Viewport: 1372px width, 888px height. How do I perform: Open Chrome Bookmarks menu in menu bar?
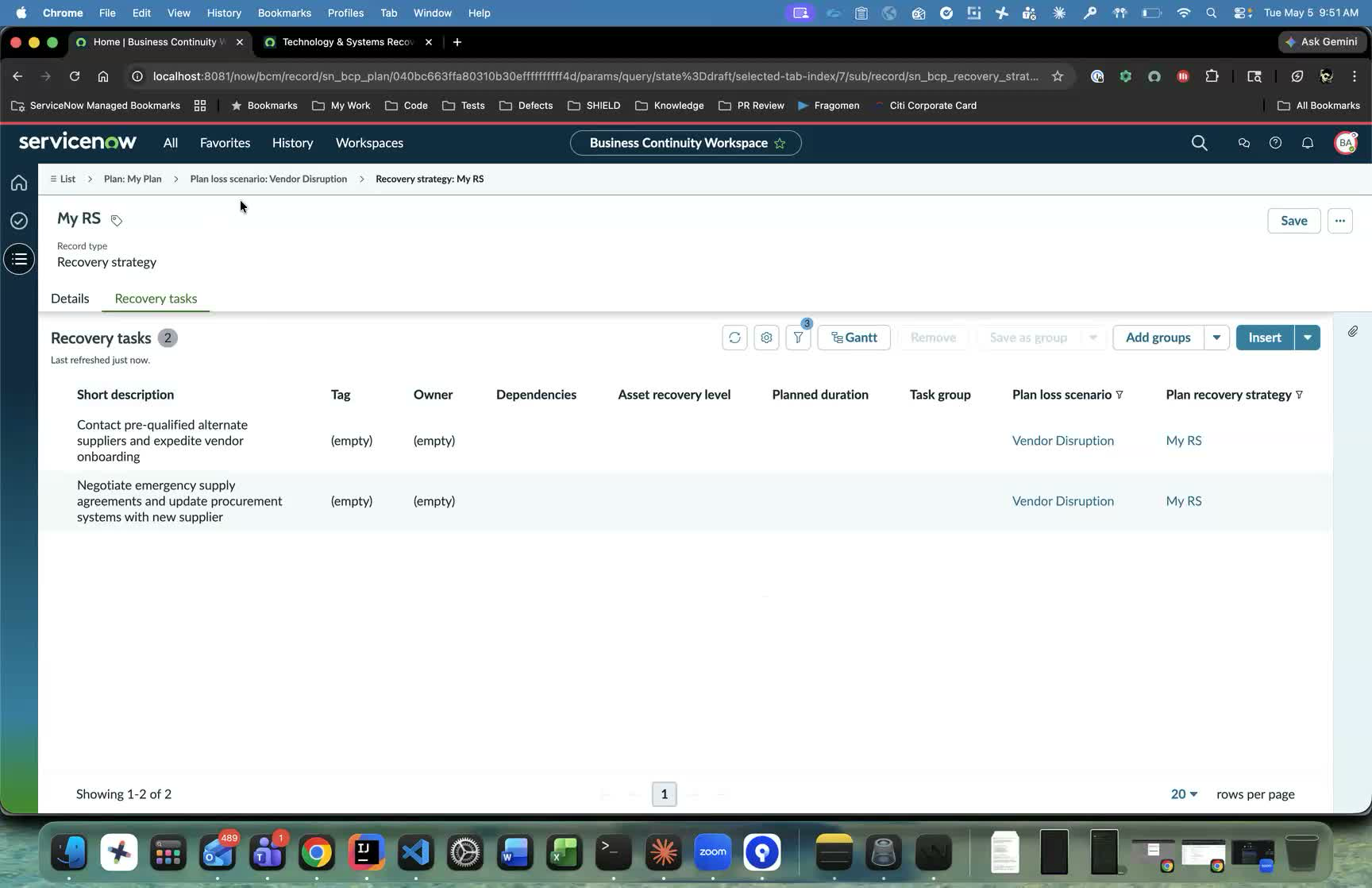tap(284, 13)
